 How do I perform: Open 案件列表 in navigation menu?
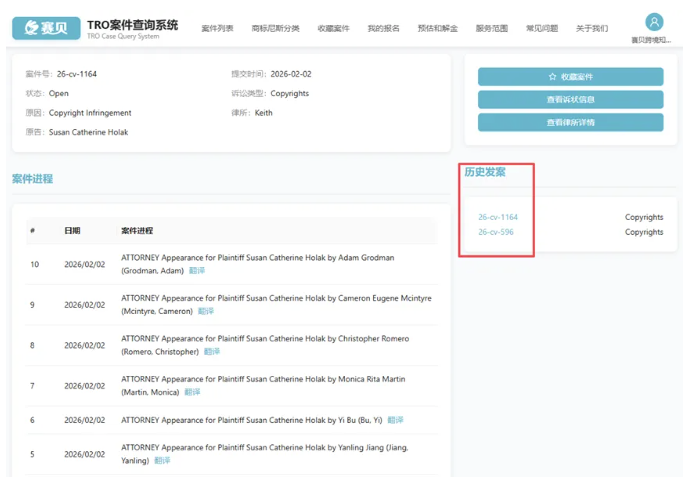coord(217,29)
